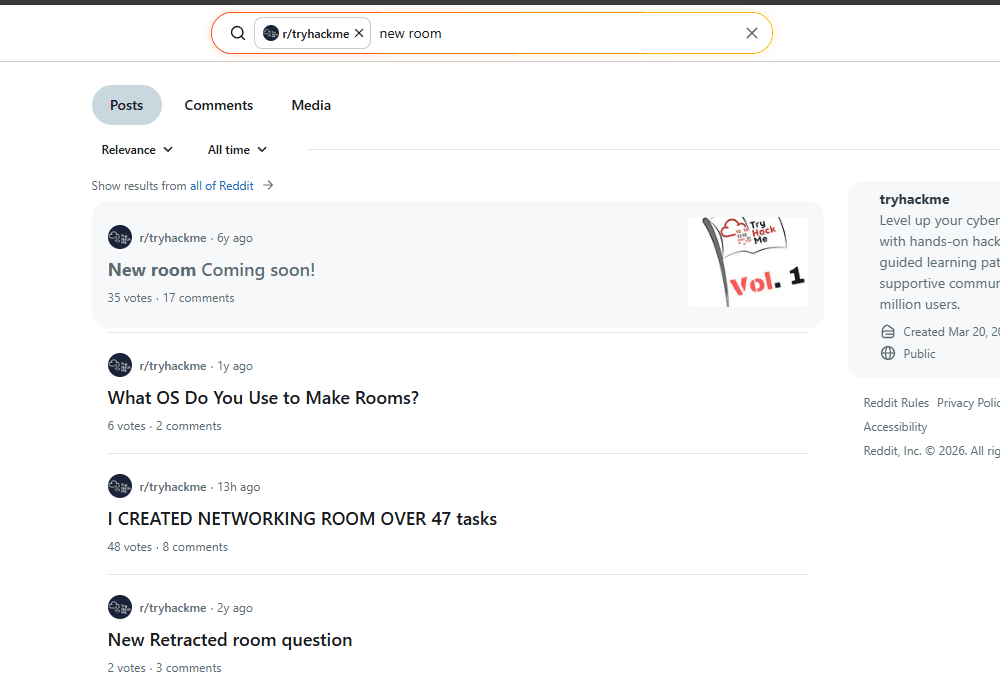
Task: Click avatar on What OS Do You Use post
Action: click(x=120, y=366)
